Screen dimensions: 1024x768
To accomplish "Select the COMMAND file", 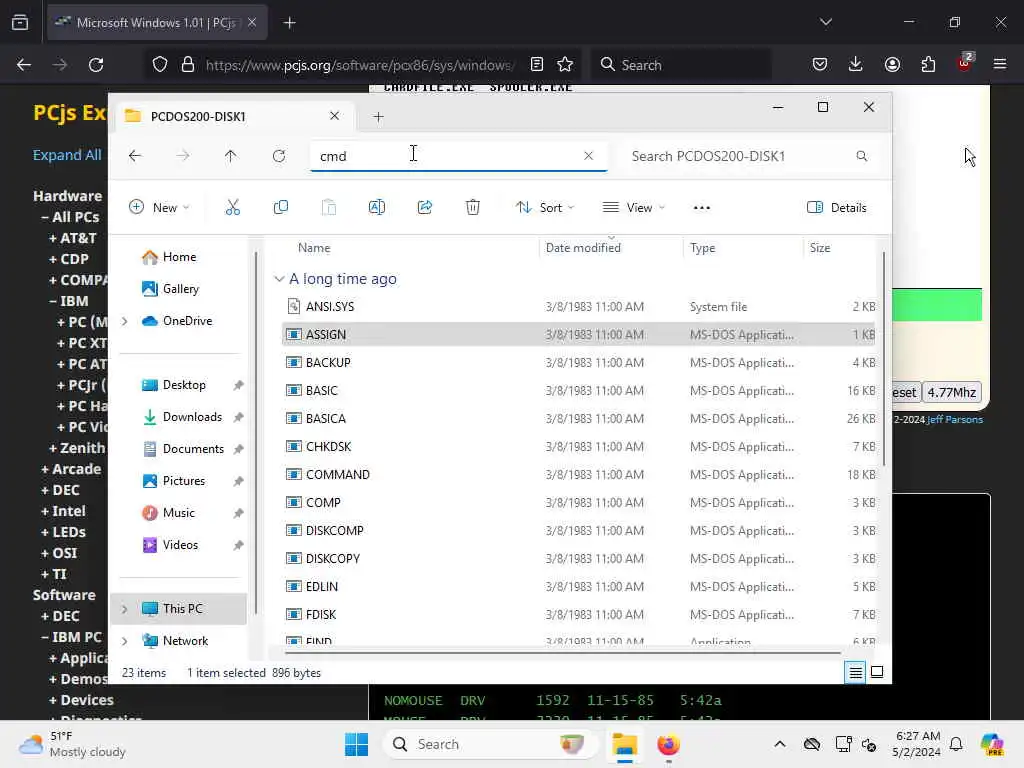I will [x=578, y=475].
